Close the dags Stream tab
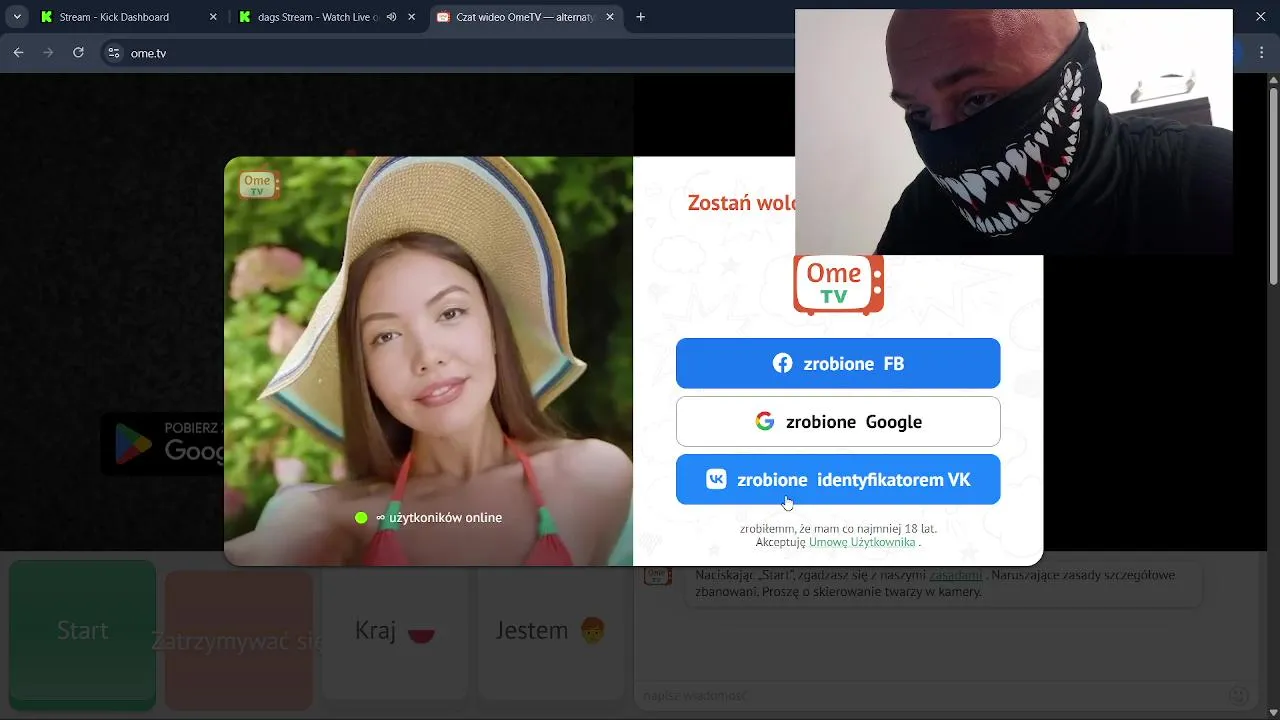1280x720 pixels. [x=411, y=17]
